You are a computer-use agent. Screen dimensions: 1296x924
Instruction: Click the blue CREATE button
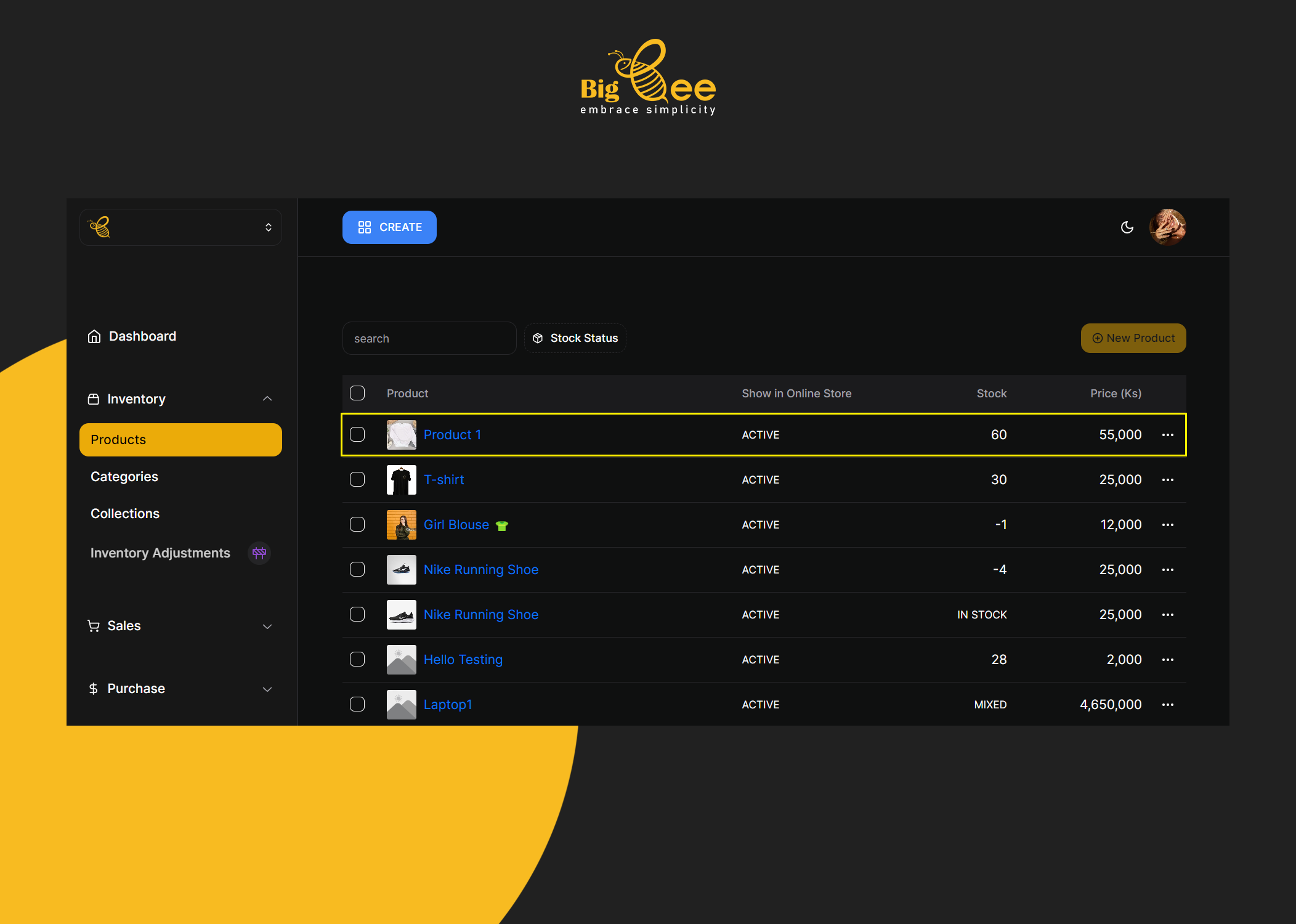click(x=389, y=227)
